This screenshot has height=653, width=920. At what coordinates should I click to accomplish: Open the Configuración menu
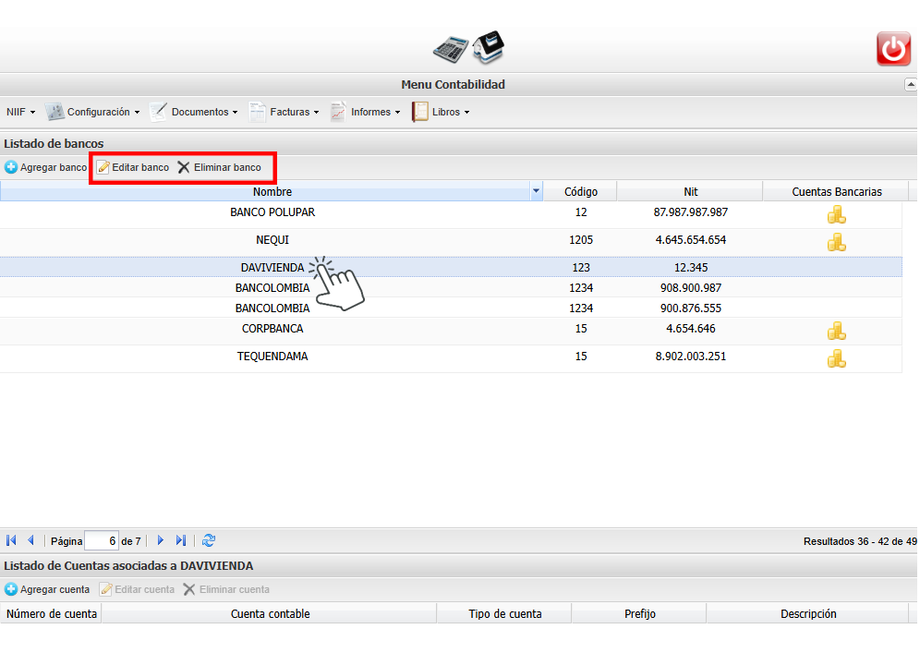(93, 112)
